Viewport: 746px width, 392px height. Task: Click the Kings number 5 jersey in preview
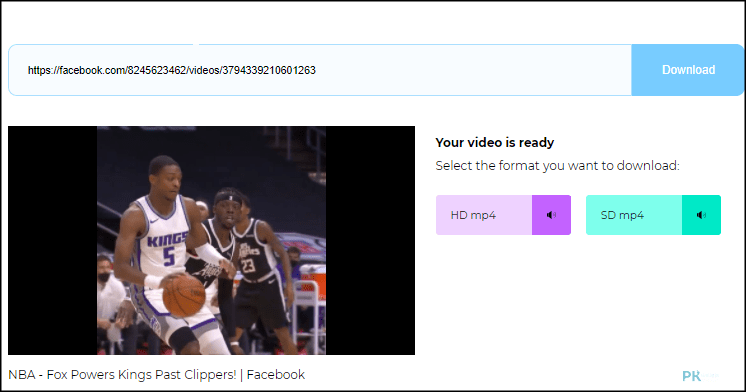(164, 238)
